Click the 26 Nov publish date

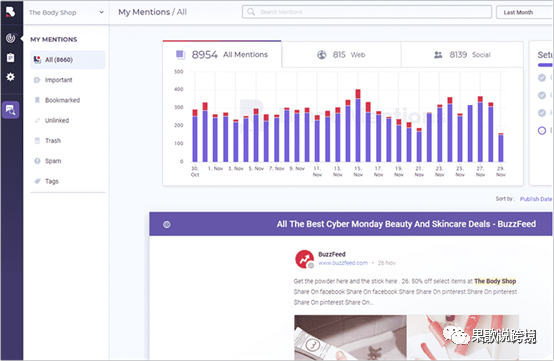387,263
